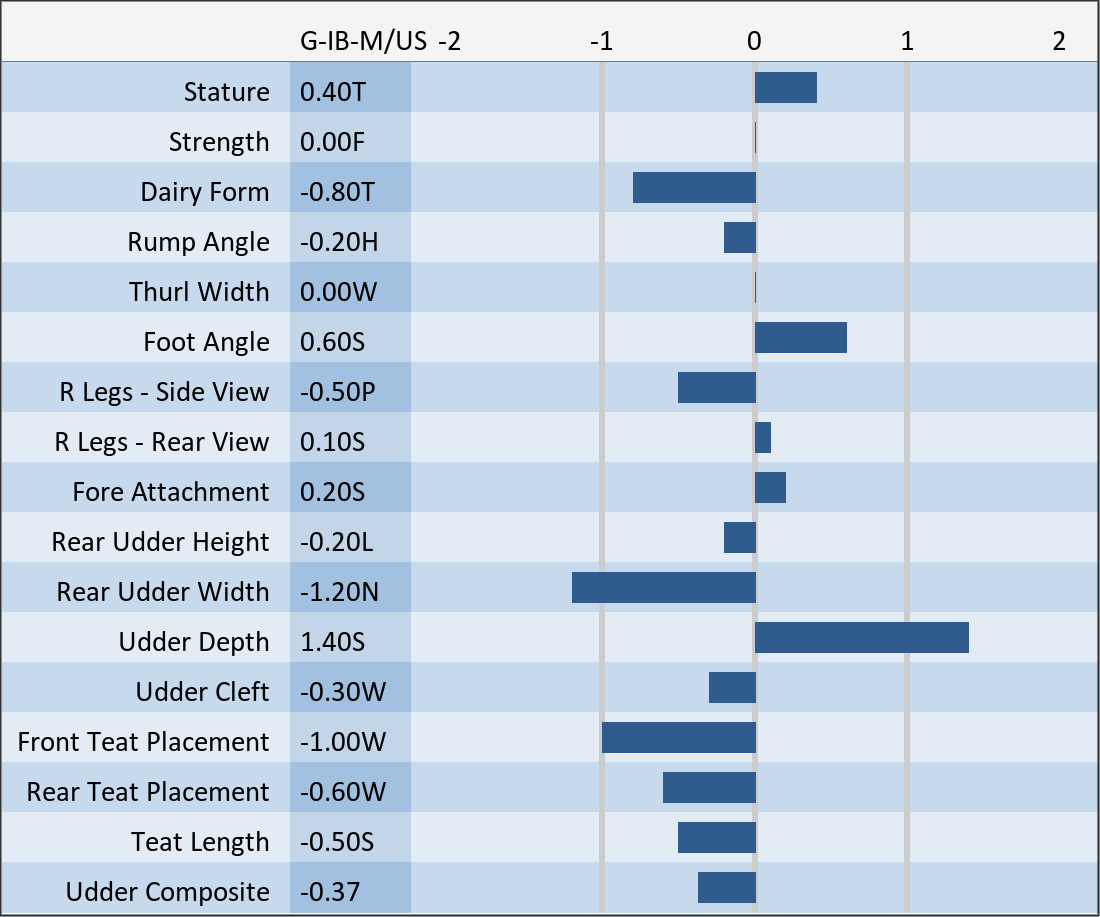
Task: Select the Udder Depth value 1.40S
Action: tap(333, 642)
